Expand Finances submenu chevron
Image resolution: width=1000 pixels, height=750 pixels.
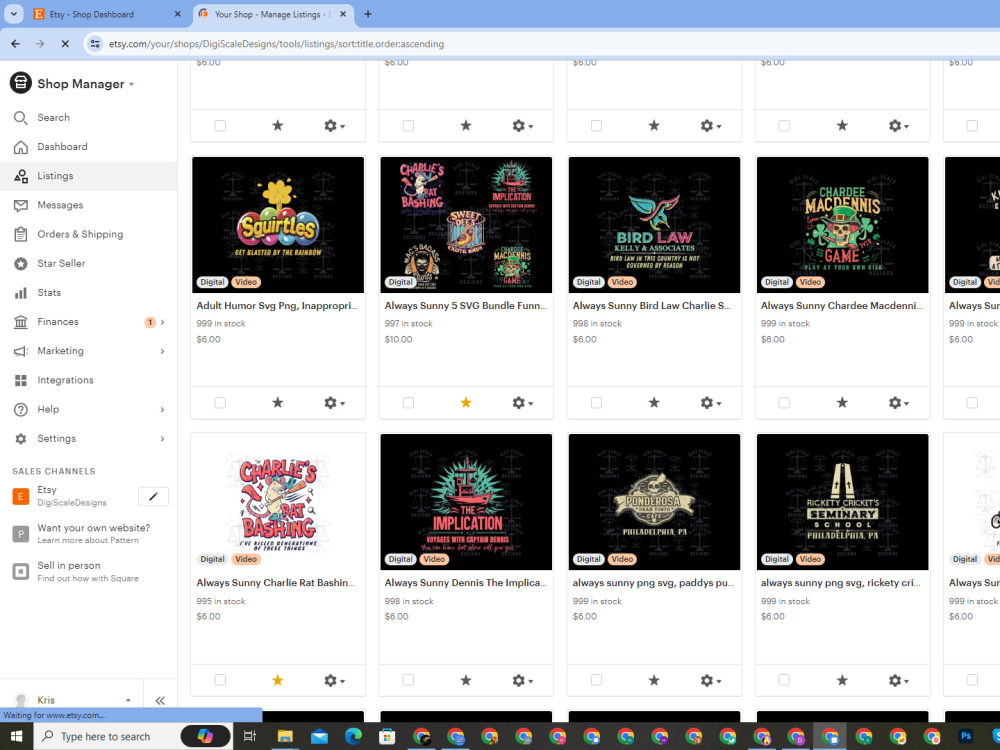pyautogui.click(x=163, y=322)
